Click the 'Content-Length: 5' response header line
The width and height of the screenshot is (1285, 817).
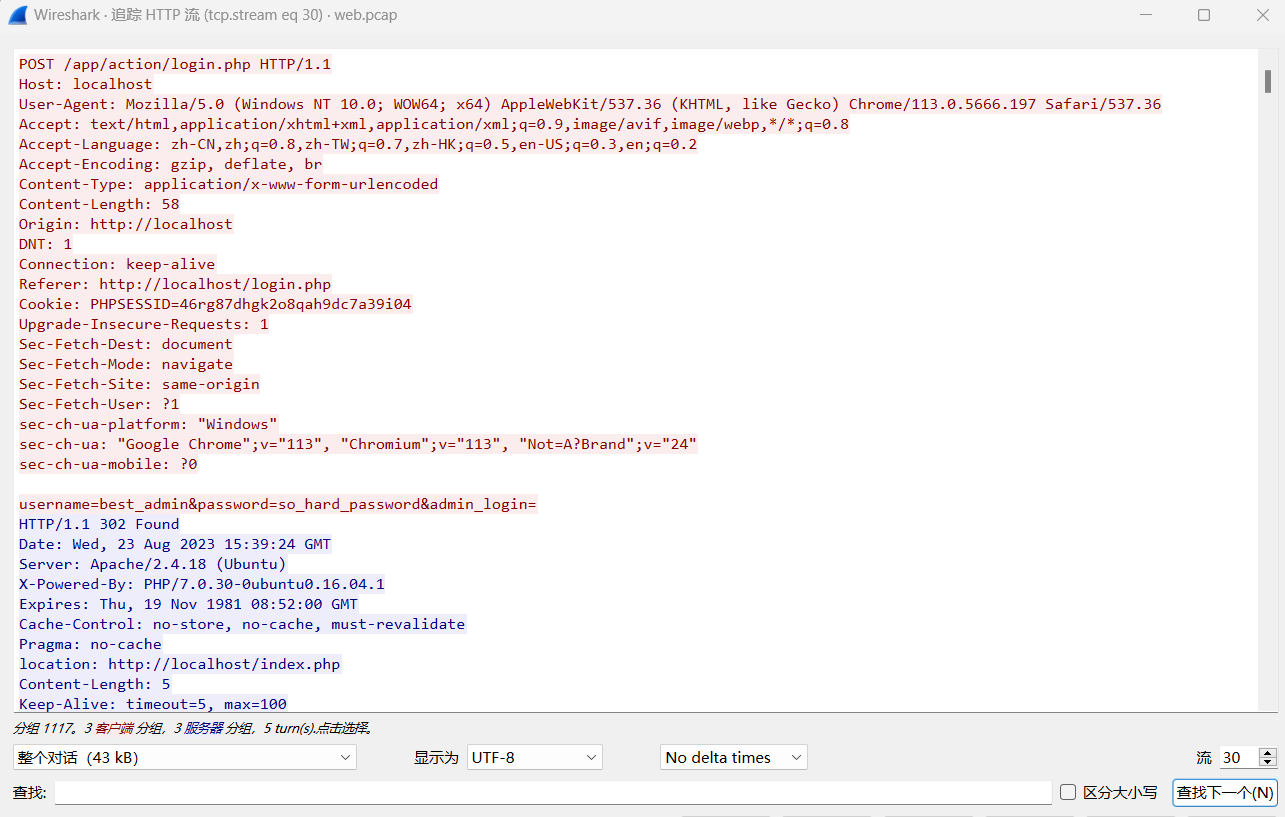point(95,684)
